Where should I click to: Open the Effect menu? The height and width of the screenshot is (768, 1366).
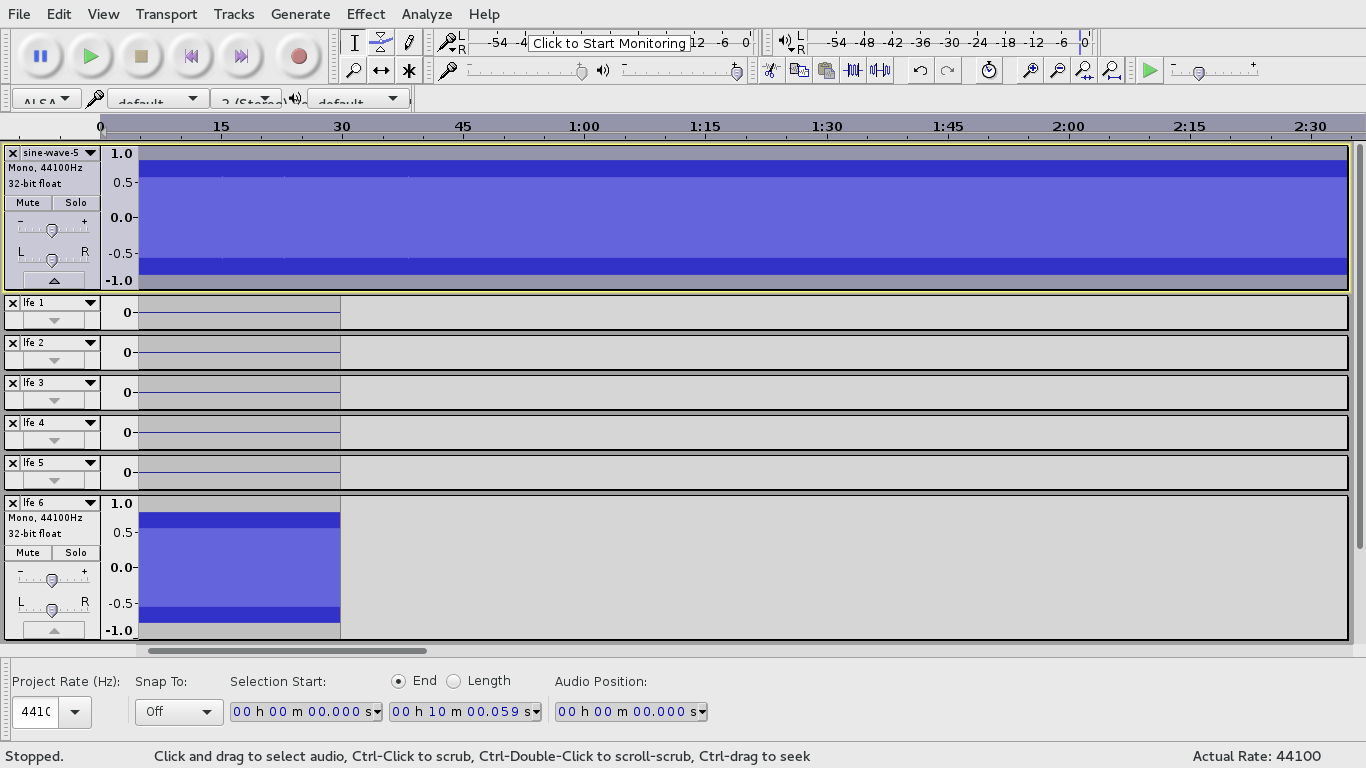(365, 14)
